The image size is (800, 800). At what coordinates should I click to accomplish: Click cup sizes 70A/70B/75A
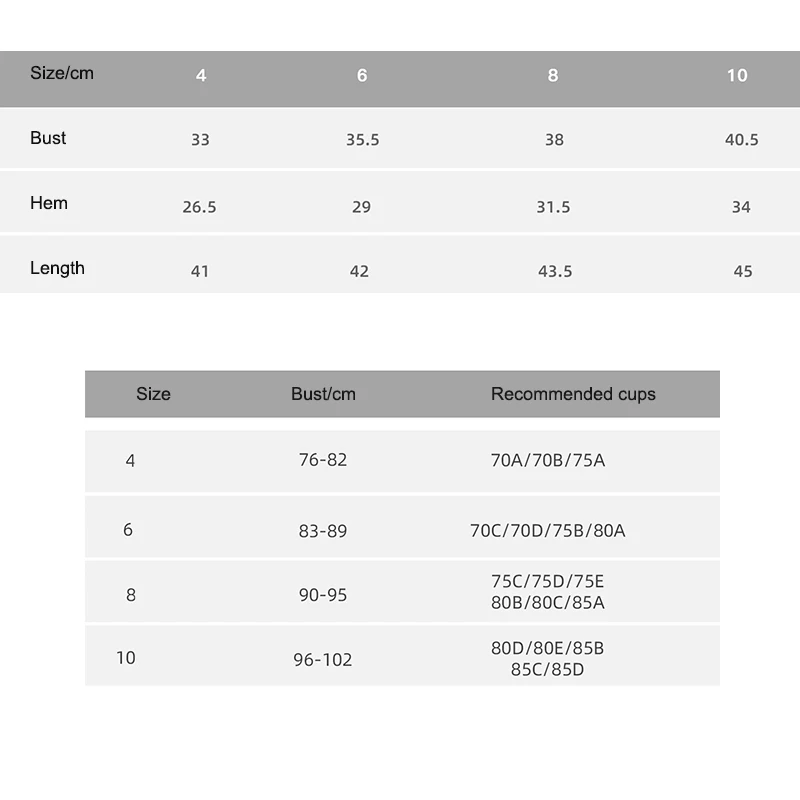click(547, 460)
